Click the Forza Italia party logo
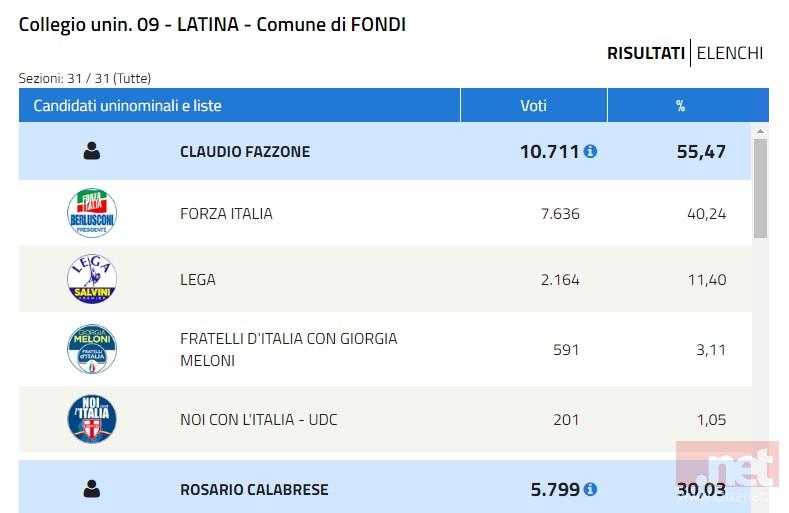This screenshot has width=789, height=513. (x=92, y=213)
